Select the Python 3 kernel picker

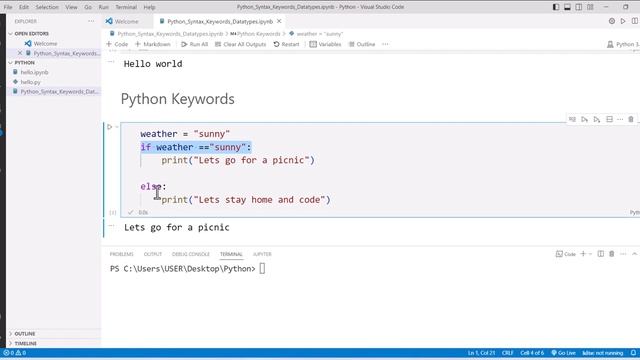pos(623,44)
